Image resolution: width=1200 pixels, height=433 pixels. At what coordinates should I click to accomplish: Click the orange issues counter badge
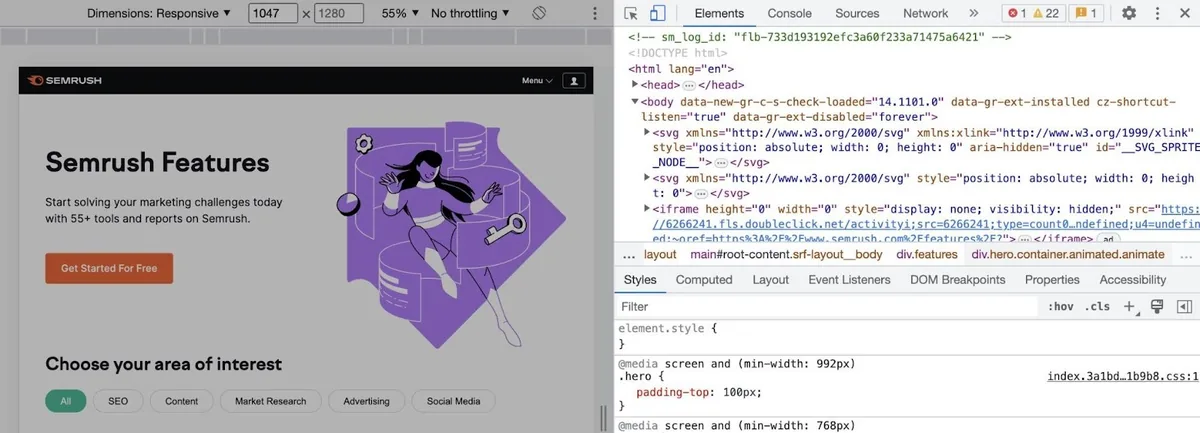tap(1086, 13)
